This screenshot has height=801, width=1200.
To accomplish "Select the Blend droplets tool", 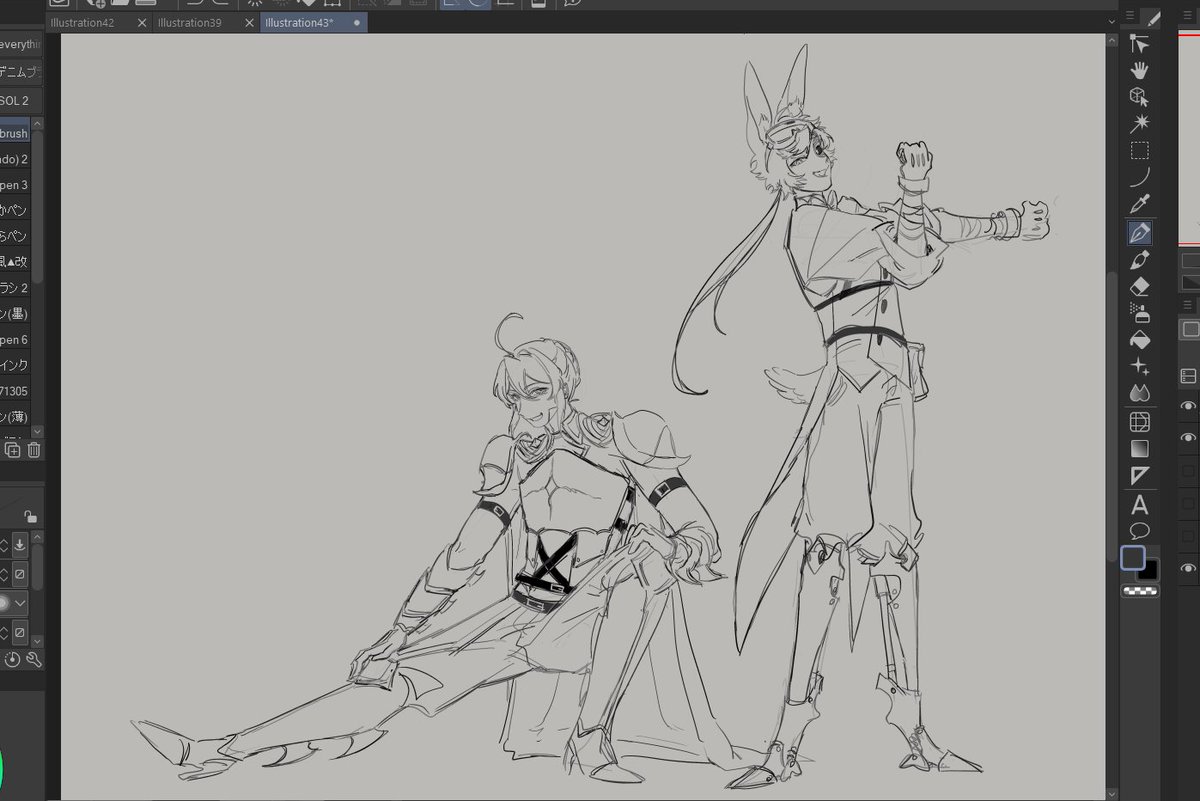I will 1139,395.
